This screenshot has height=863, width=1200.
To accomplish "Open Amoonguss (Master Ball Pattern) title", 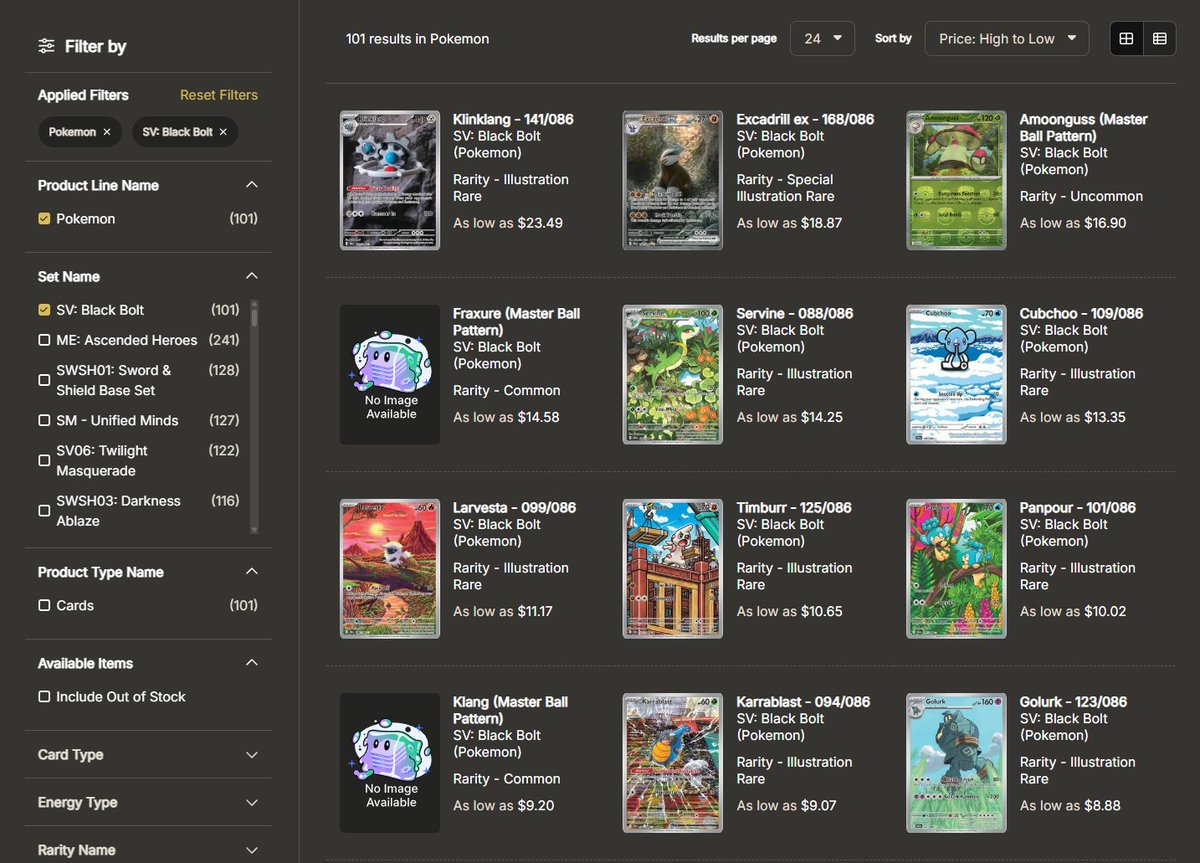I will coord(1084,127).
